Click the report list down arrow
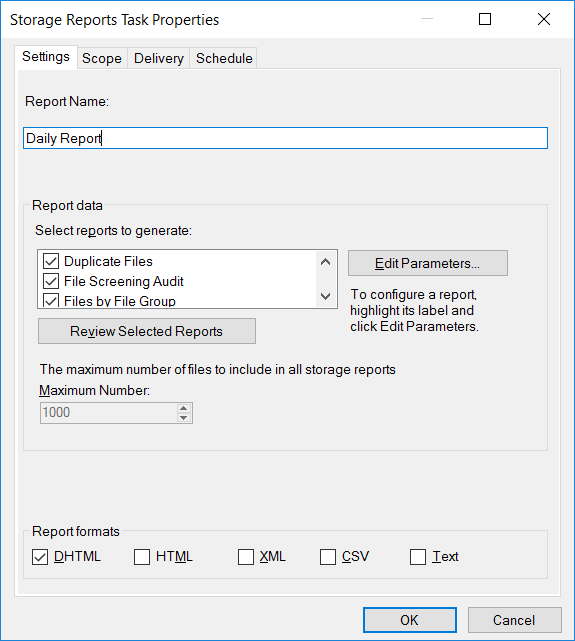Image resolution: width=575 pixels, height=641 pixels. 326,296
